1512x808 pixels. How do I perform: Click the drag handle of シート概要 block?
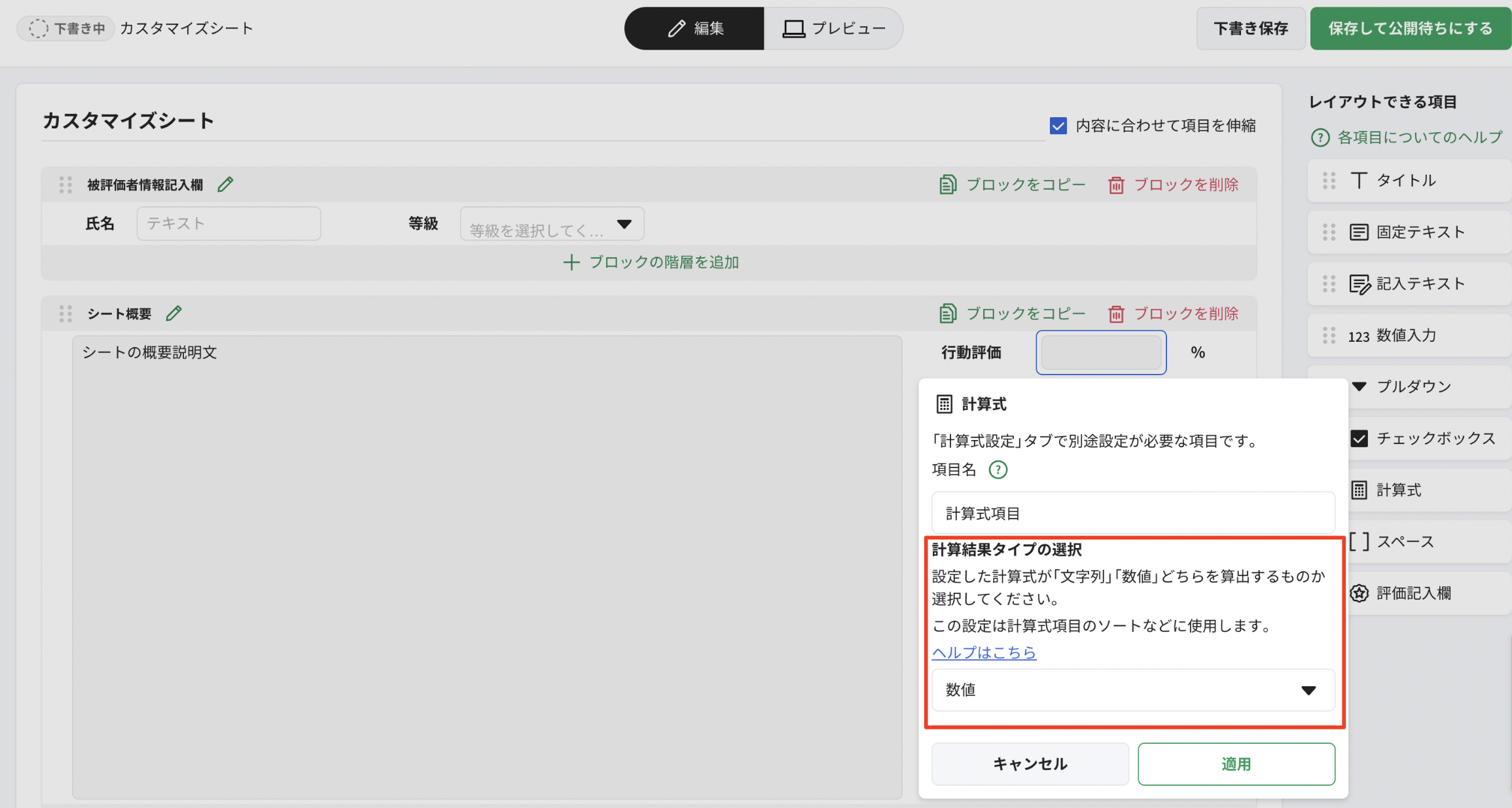(65, 314)
